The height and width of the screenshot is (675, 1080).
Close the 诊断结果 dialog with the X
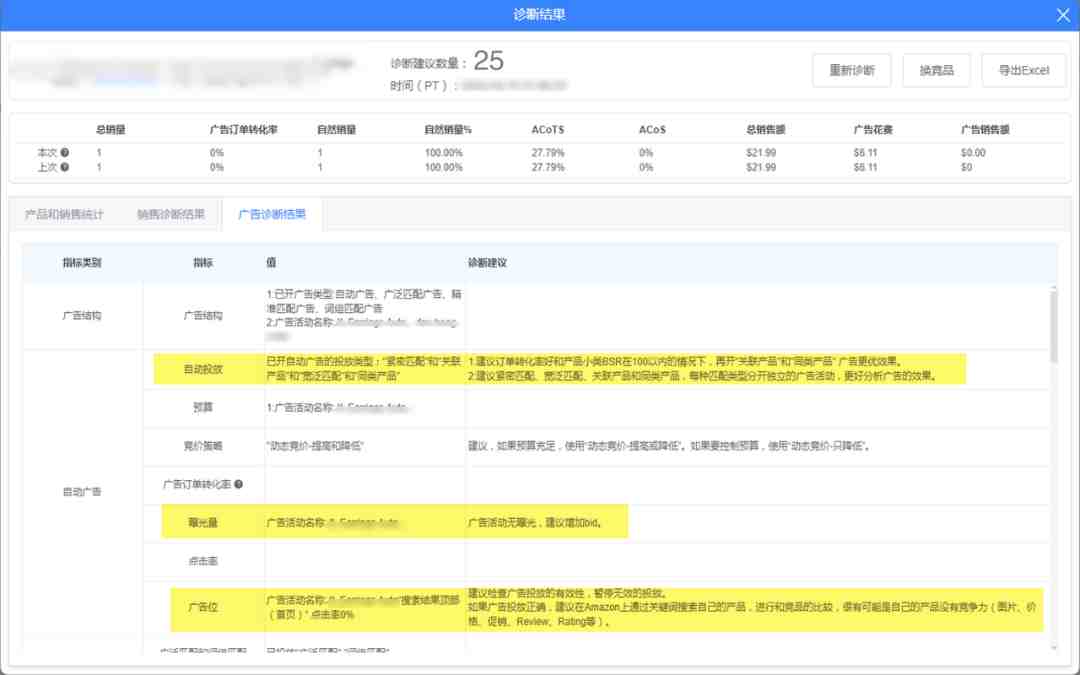point(1063,15)
